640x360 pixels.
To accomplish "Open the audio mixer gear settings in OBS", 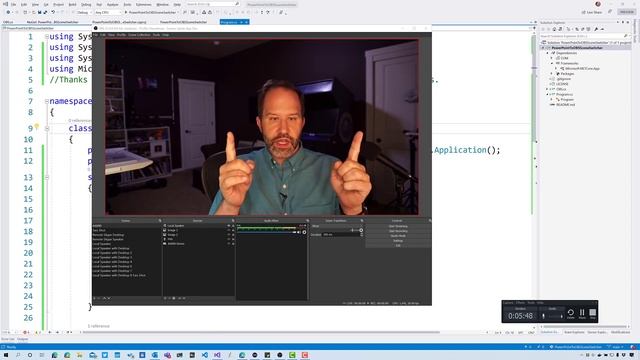I will [304, 232].
